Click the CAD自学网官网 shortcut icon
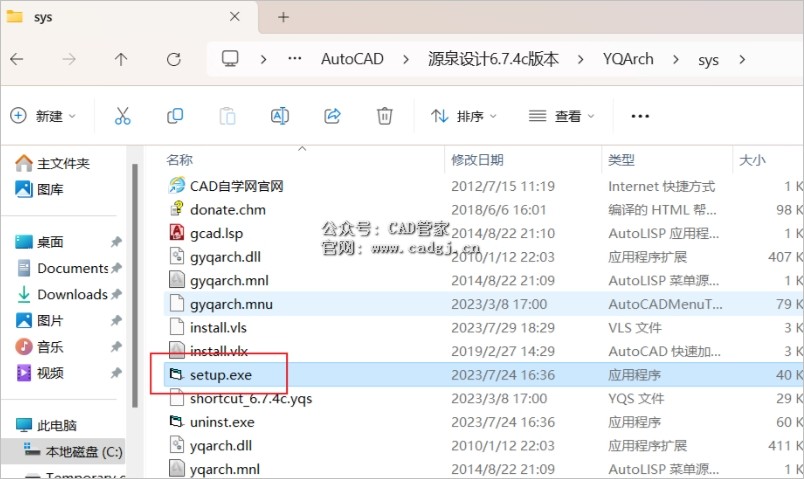This screenshot has height=479, width=804. coord(176,185)
